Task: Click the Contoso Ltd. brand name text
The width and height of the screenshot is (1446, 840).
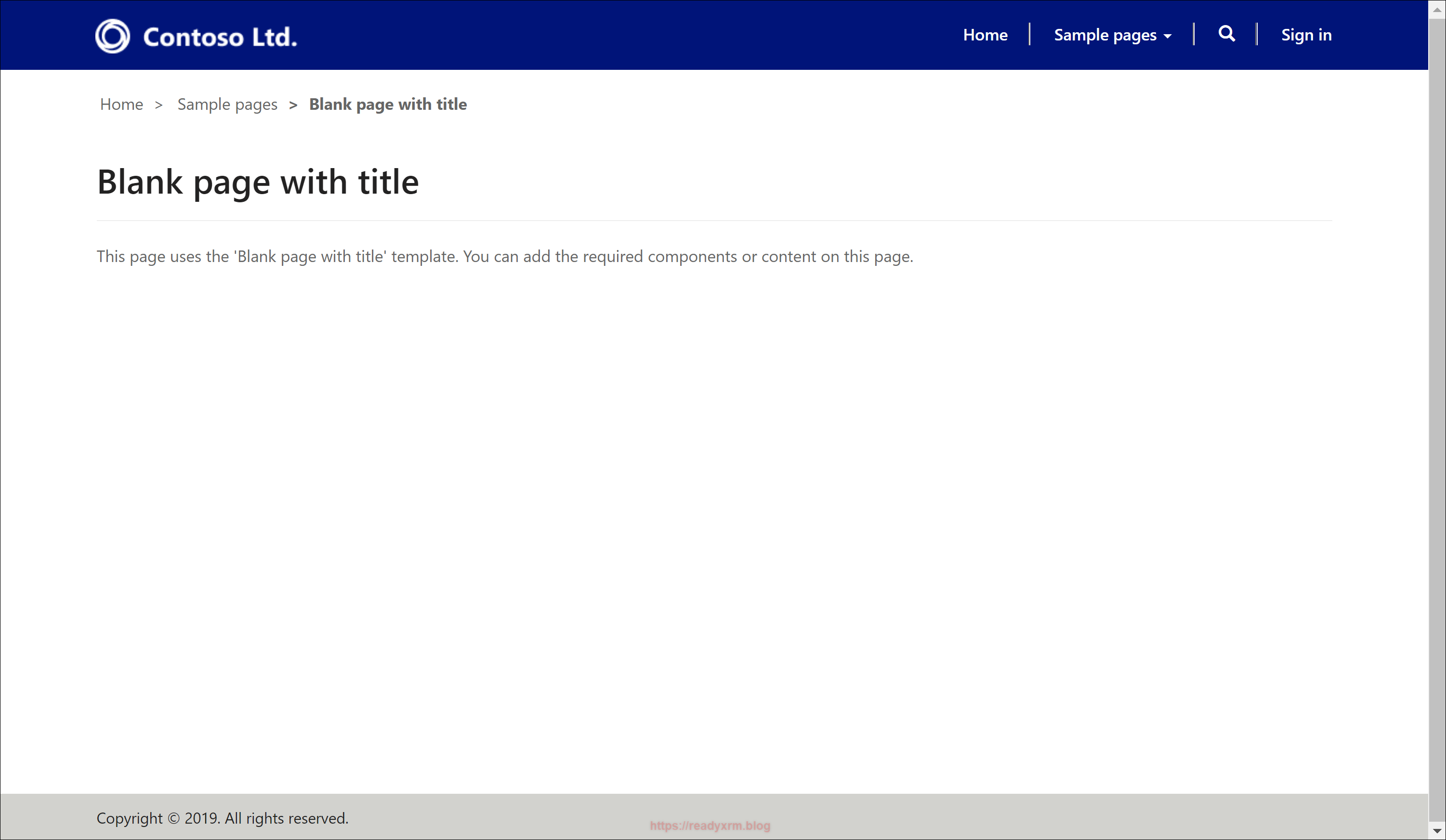Action: [x=220, y=37]
